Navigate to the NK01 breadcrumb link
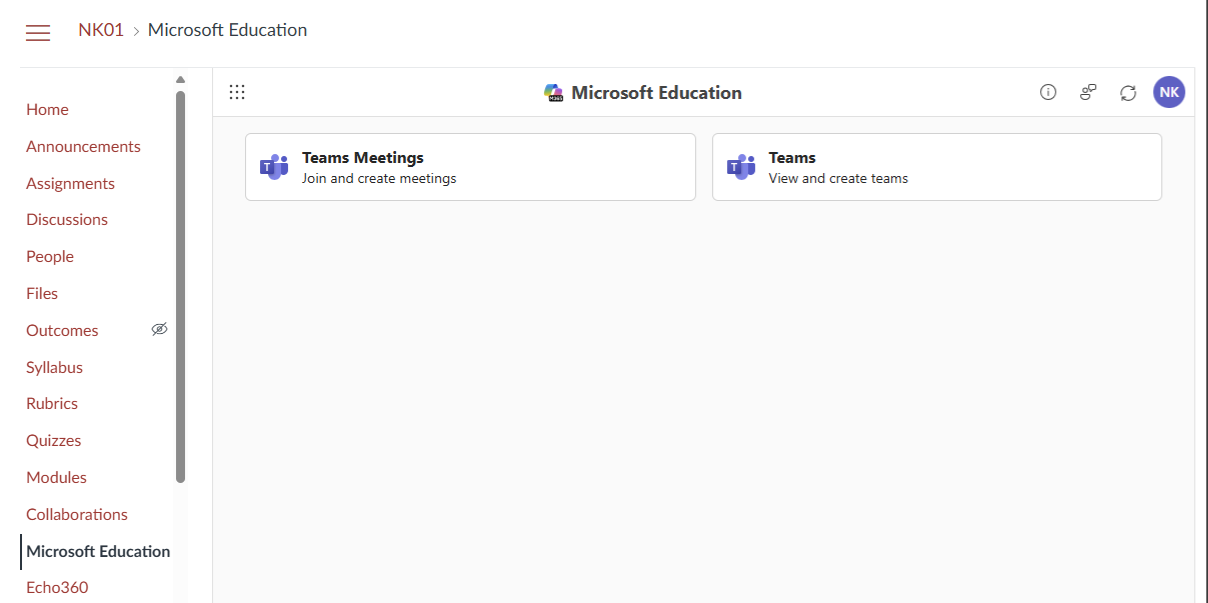1208x603 pixels. tap(100, 30)
